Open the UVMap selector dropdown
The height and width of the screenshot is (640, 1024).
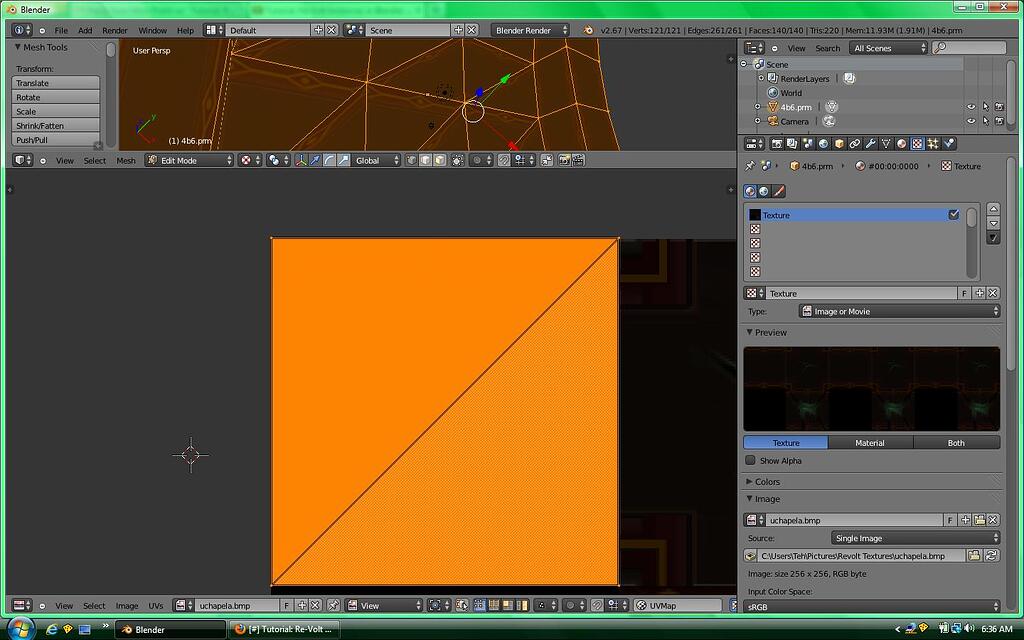(678, 605)
